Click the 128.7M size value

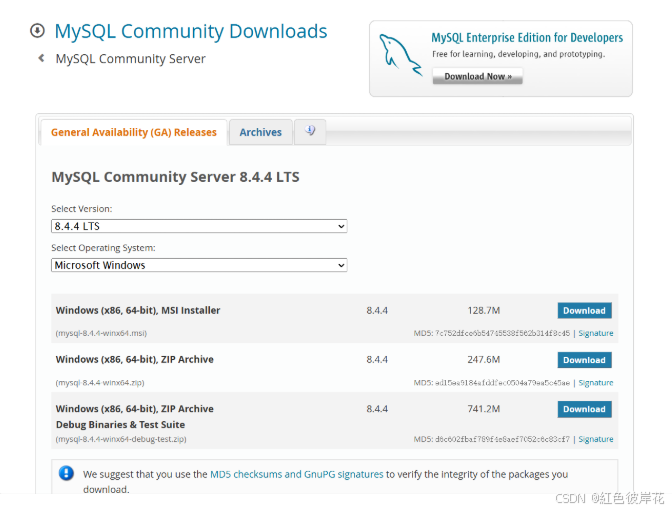[484, 310]
